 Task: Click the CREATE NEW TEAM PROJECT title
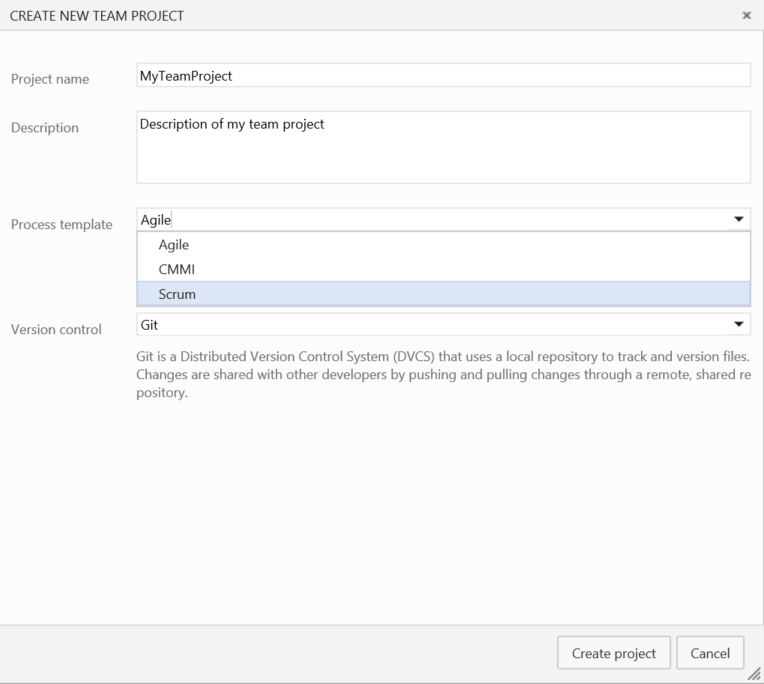(97, 16)
